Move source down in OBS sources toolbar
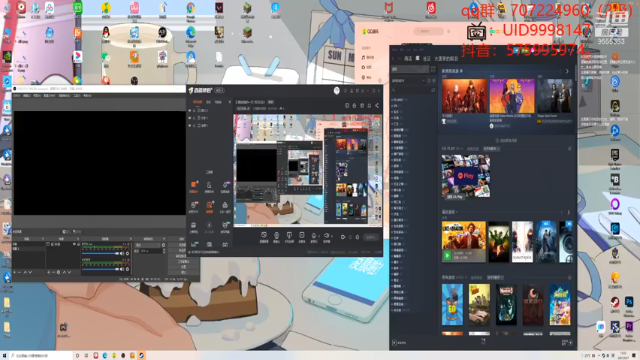The height and width of the screenshot is (360, 640). pyautogui.click(x=69, y=272)
